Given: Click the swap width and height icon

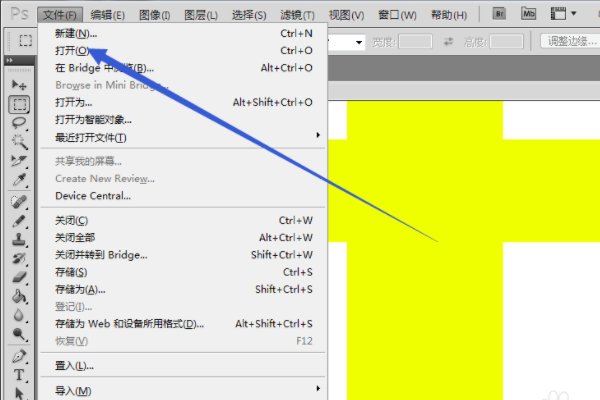Looking at the screenshot, I should (448, 41).
